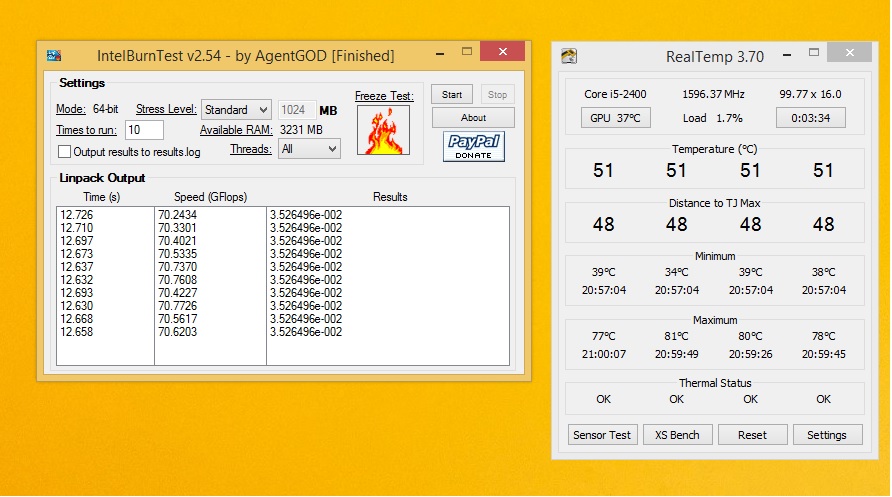
Task: Open the About dialog
Action: click(474, 118)
